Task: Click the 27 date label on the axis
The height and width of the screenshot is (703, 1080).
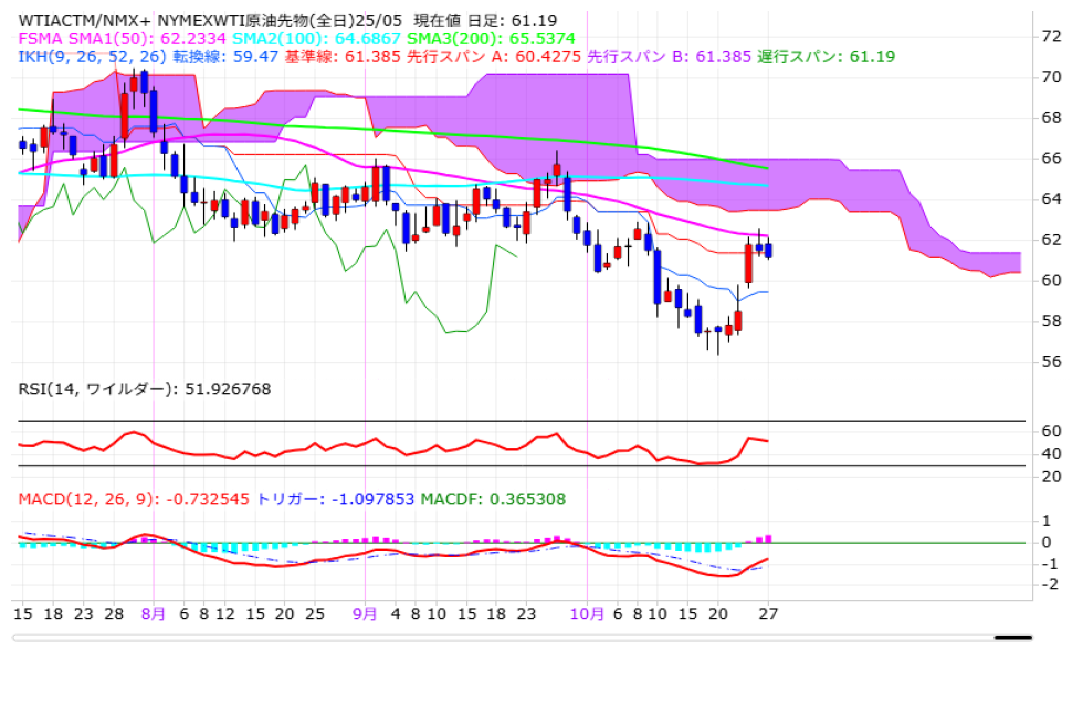Action: [x=768, y=614]
